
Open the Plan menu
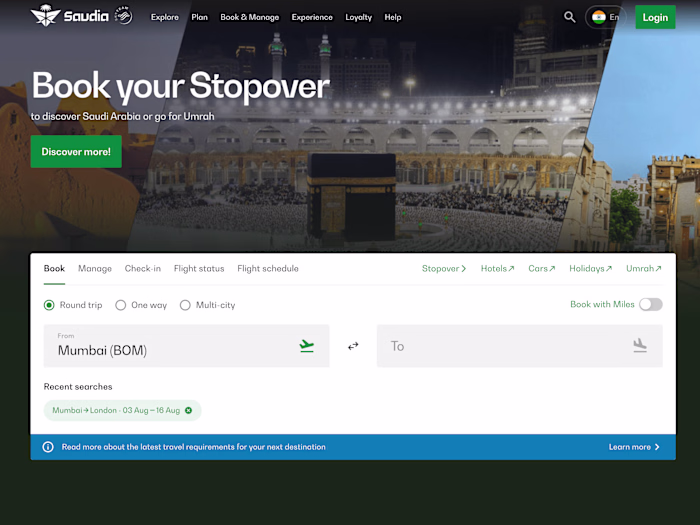200,17
